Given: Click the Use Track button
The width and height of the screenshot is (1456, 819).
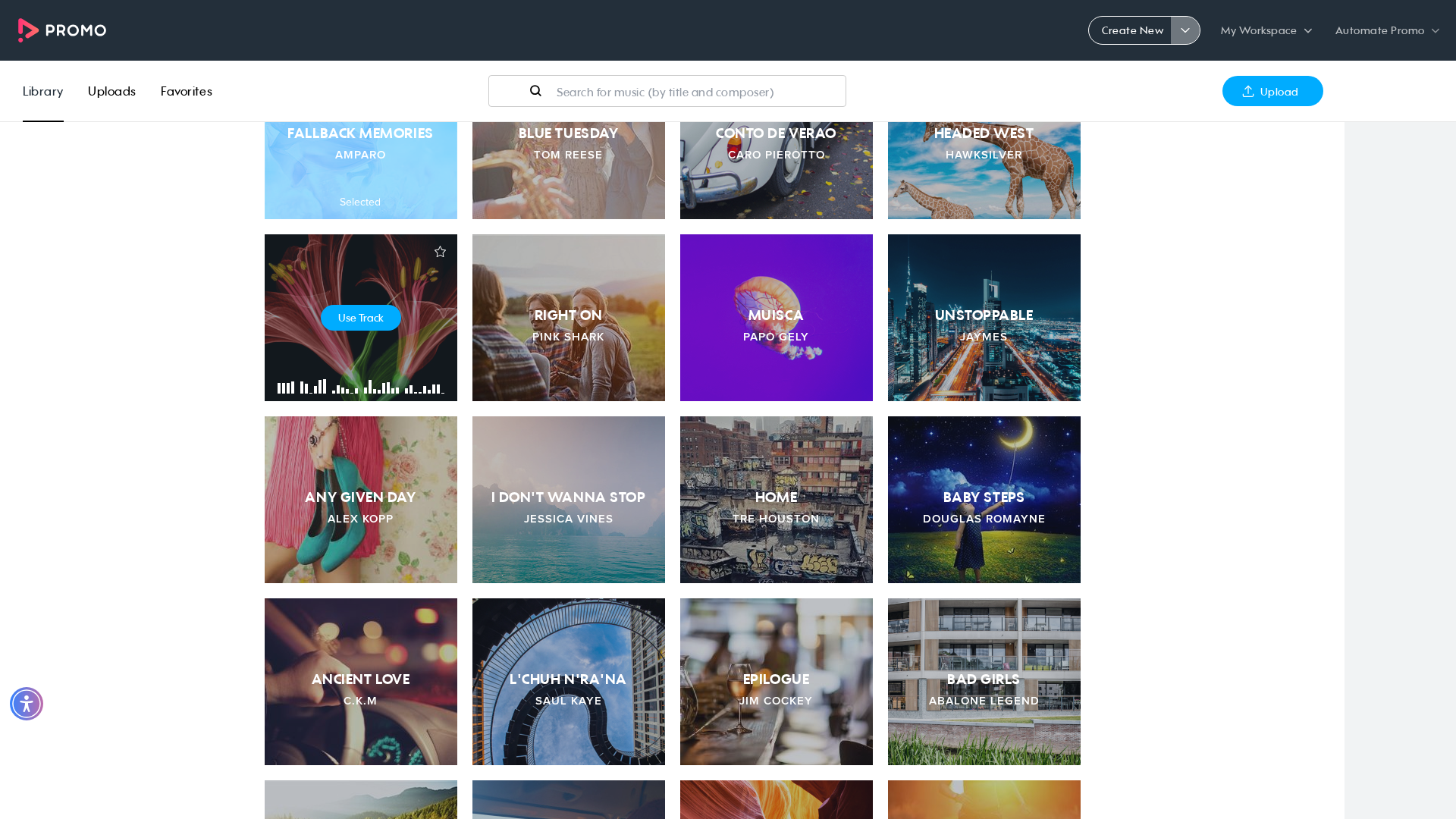Looking at the screenshot, I should tap(361, 318).
